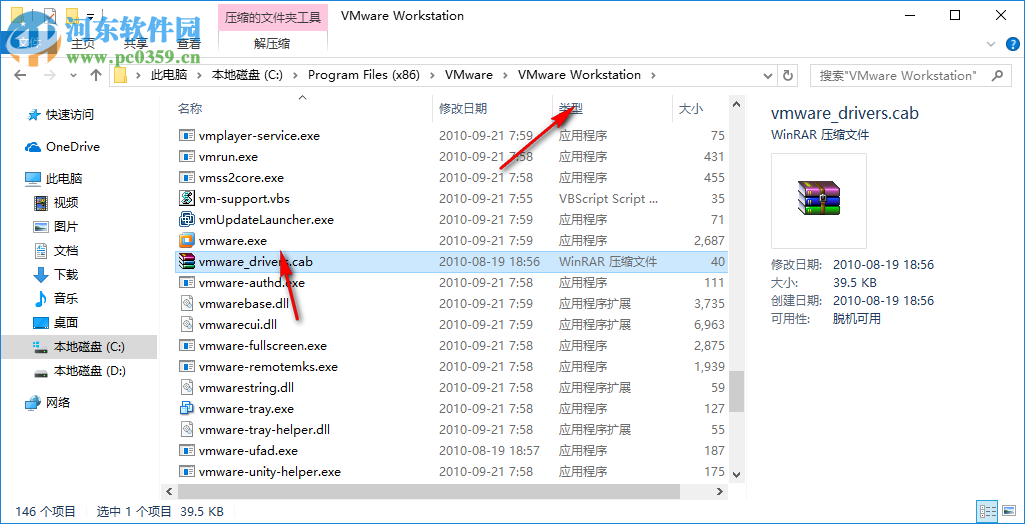Click vmware-authd.exe file icon
The image size is (1025, 524).
pos(188,283)
